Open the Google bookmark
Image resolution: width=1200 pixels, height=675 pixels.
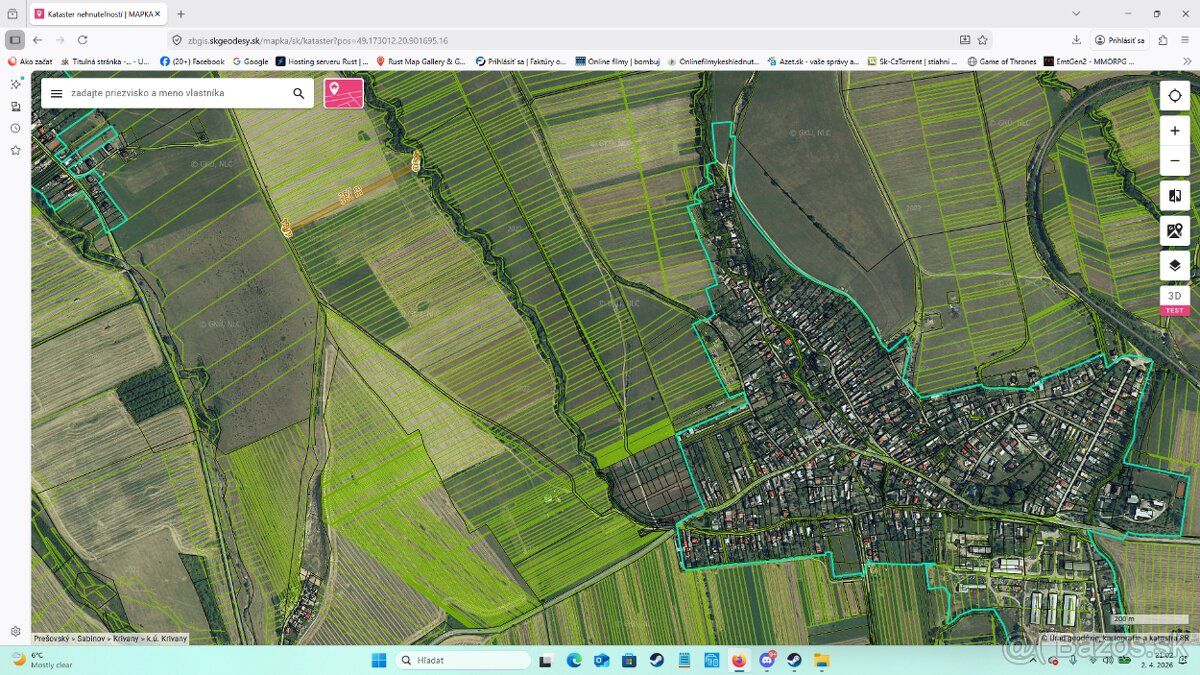tap(250, 61)
